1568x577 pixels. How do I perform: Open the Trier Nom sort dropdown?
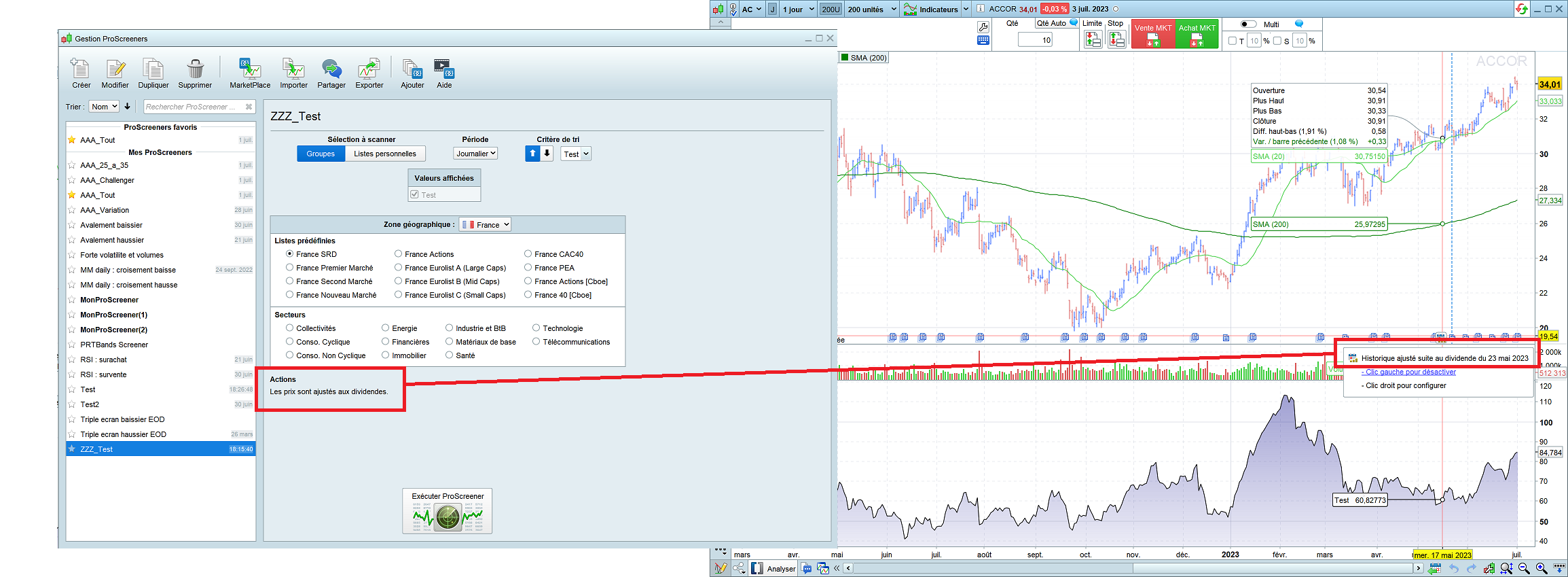105,107
